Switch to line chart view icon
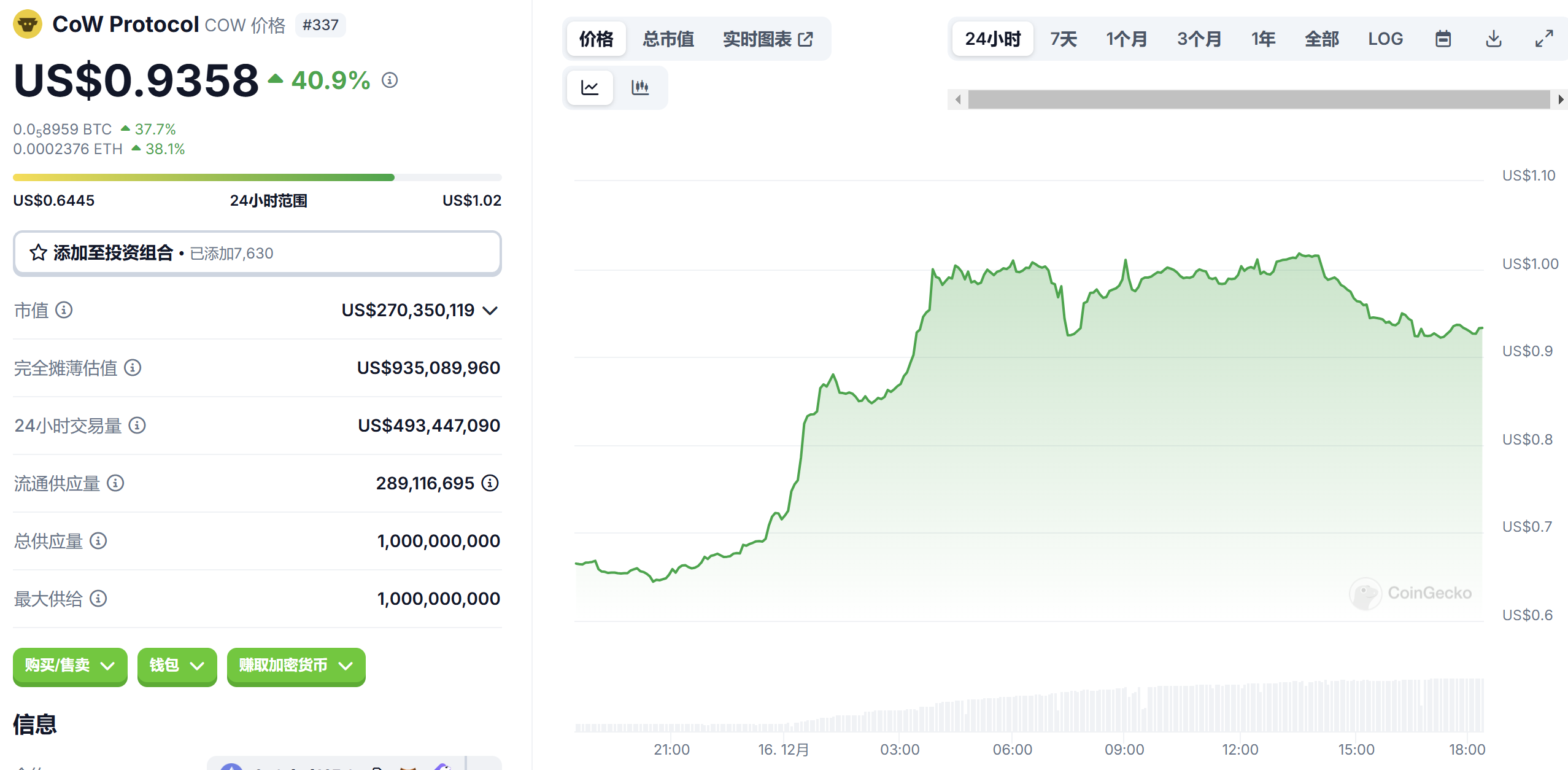 tap(589, 88)
